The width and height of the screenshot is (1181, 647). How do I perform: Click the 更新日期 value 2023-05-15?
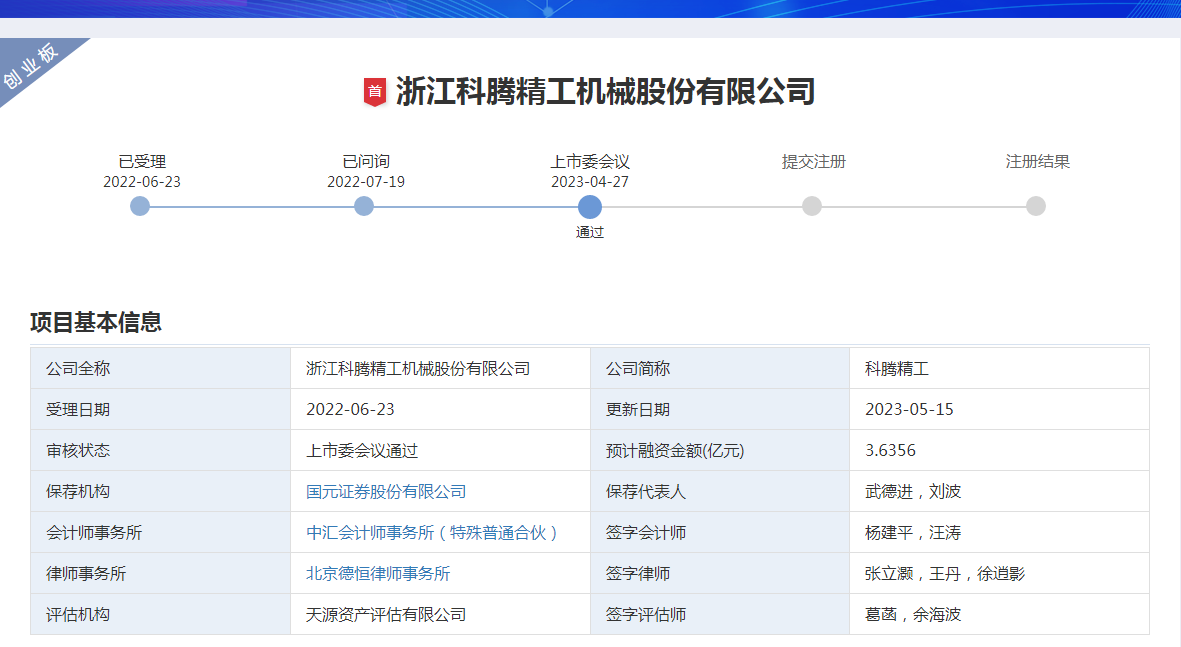tap(999, 410)
